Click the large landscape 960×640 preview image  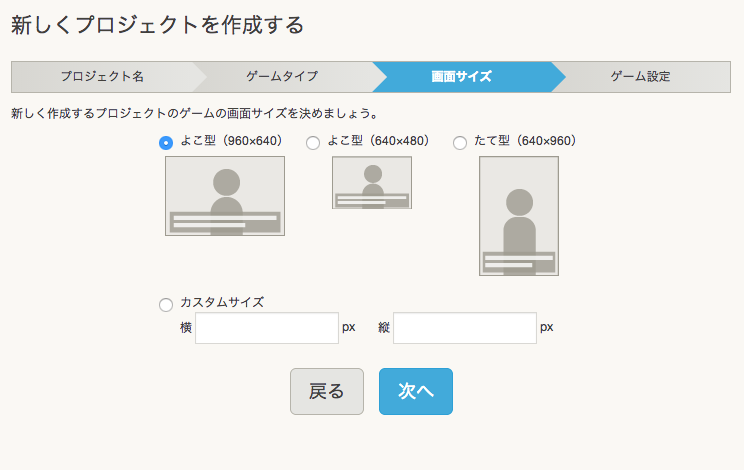225,196
